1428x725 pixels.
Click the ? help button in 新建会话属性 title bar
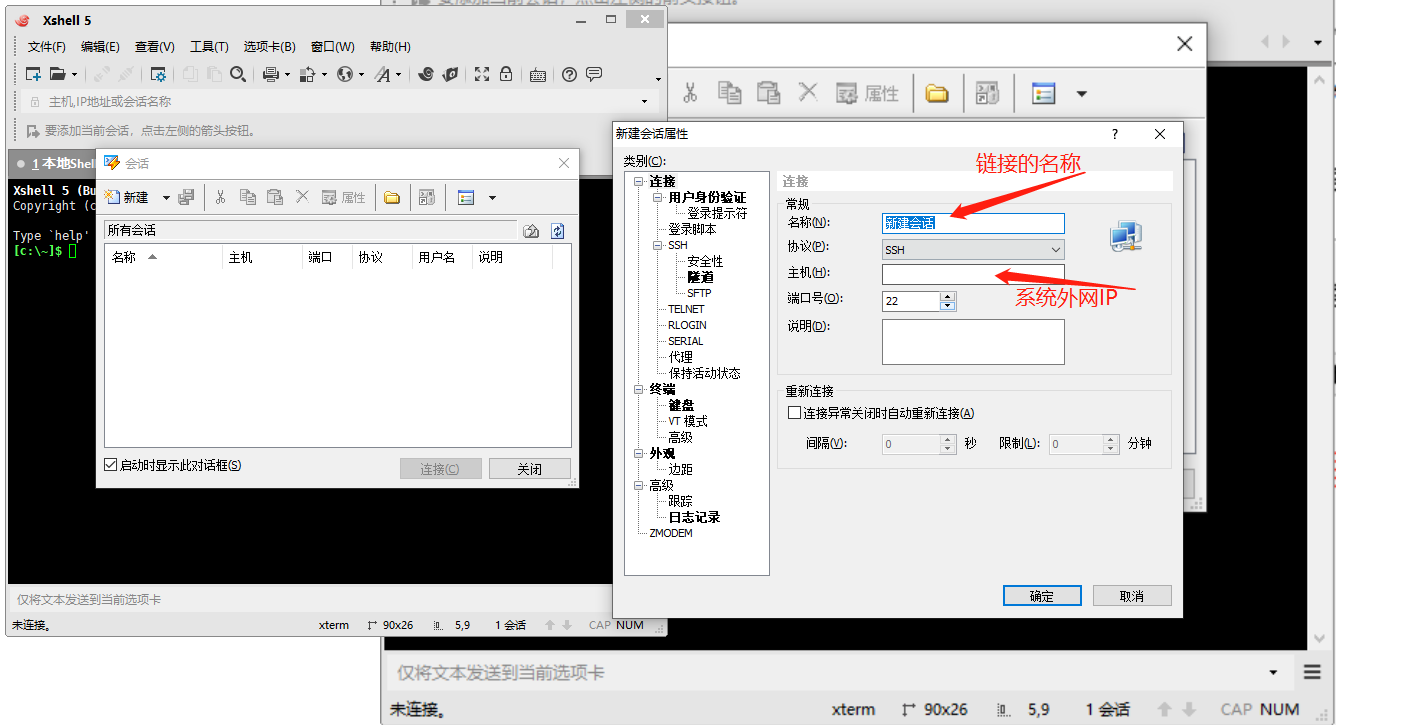1115,134
